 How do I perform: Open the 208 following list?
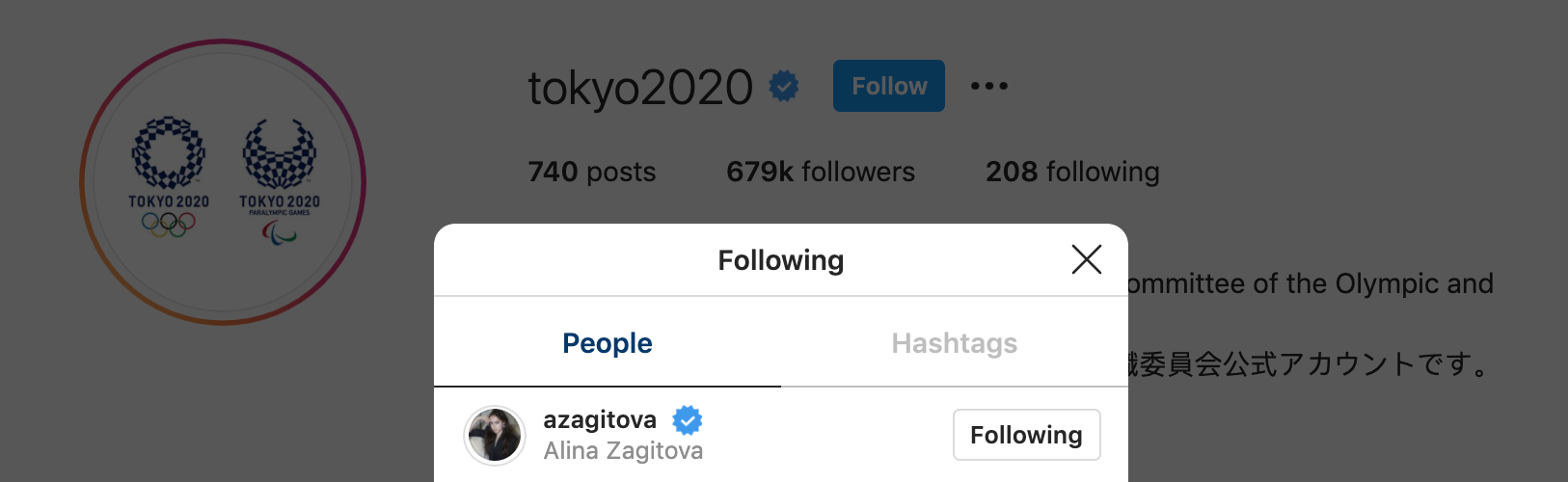pyautogui.click(x=1072, y=172)
